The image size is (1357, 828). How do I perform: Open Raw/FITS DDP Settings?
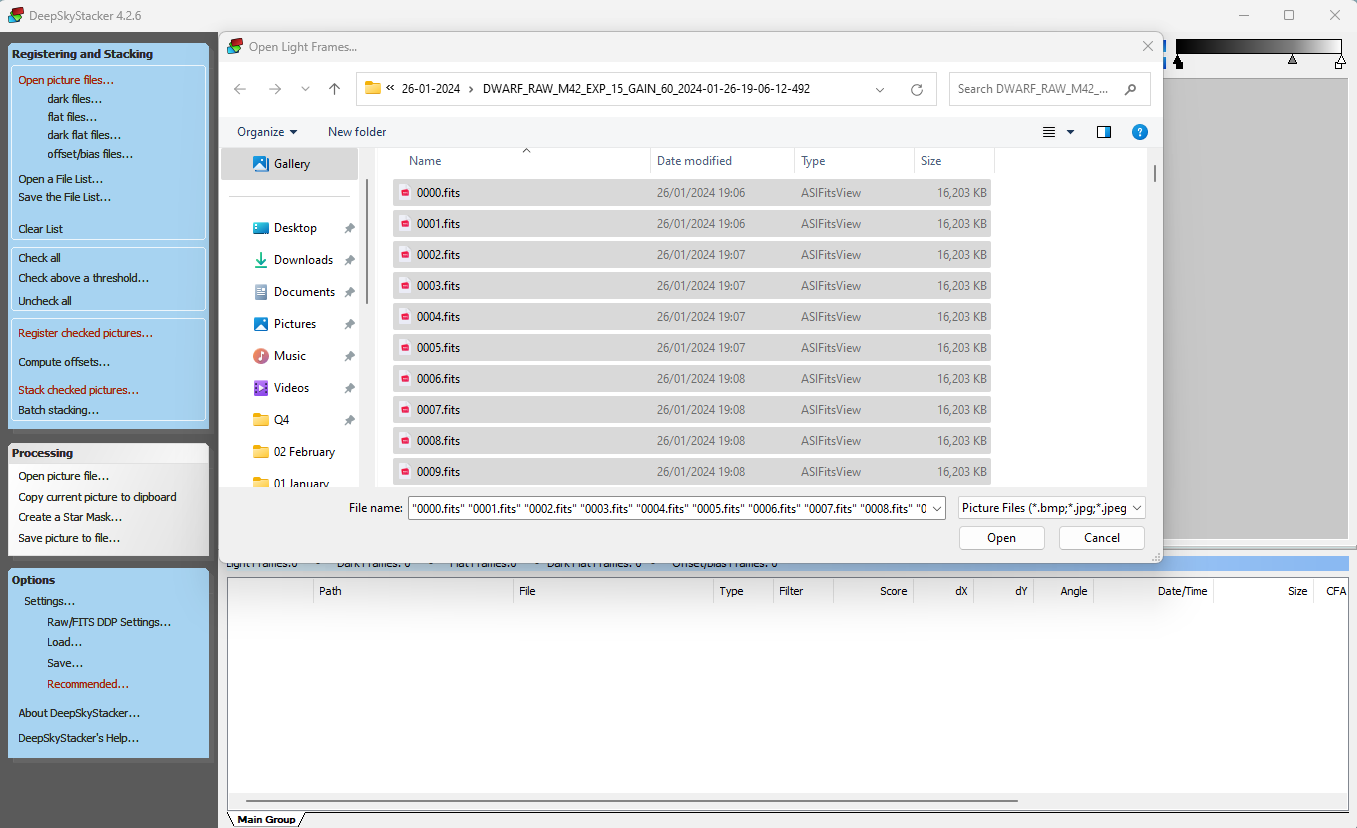(109, 622)
